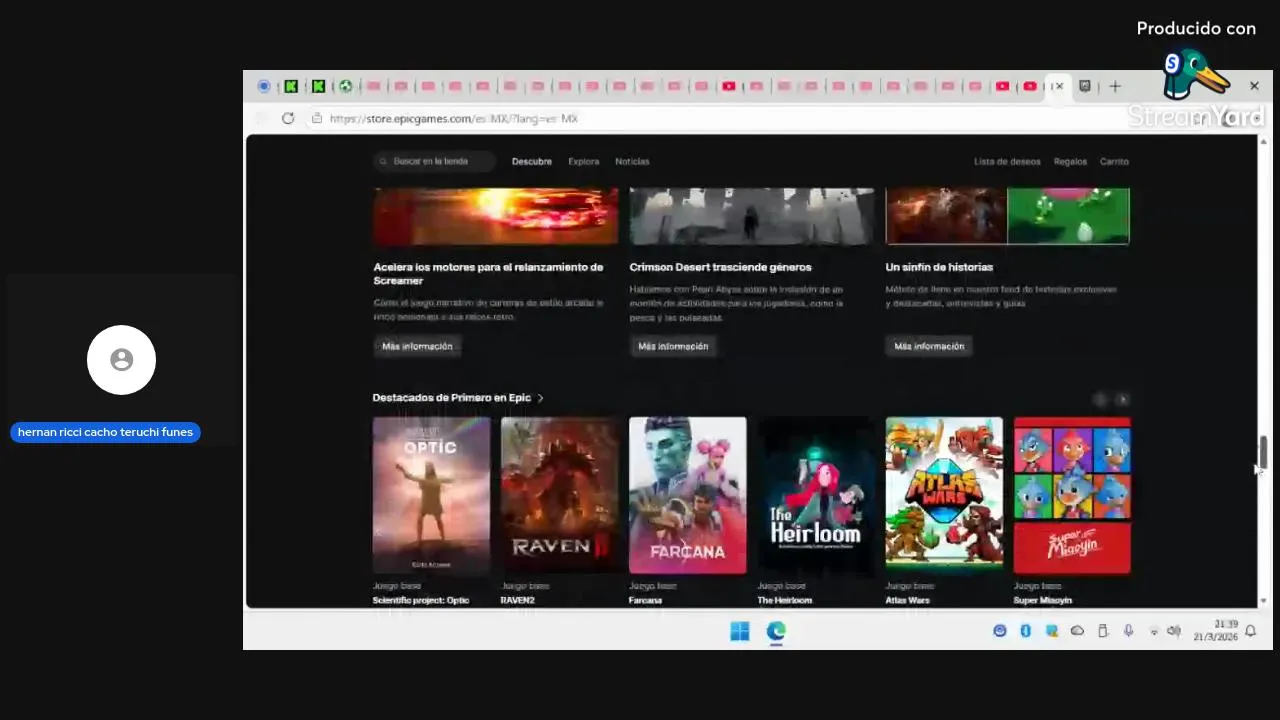Click the RAVEN2 title text below cover
1280x720 pixels.
tap(517, 600)
